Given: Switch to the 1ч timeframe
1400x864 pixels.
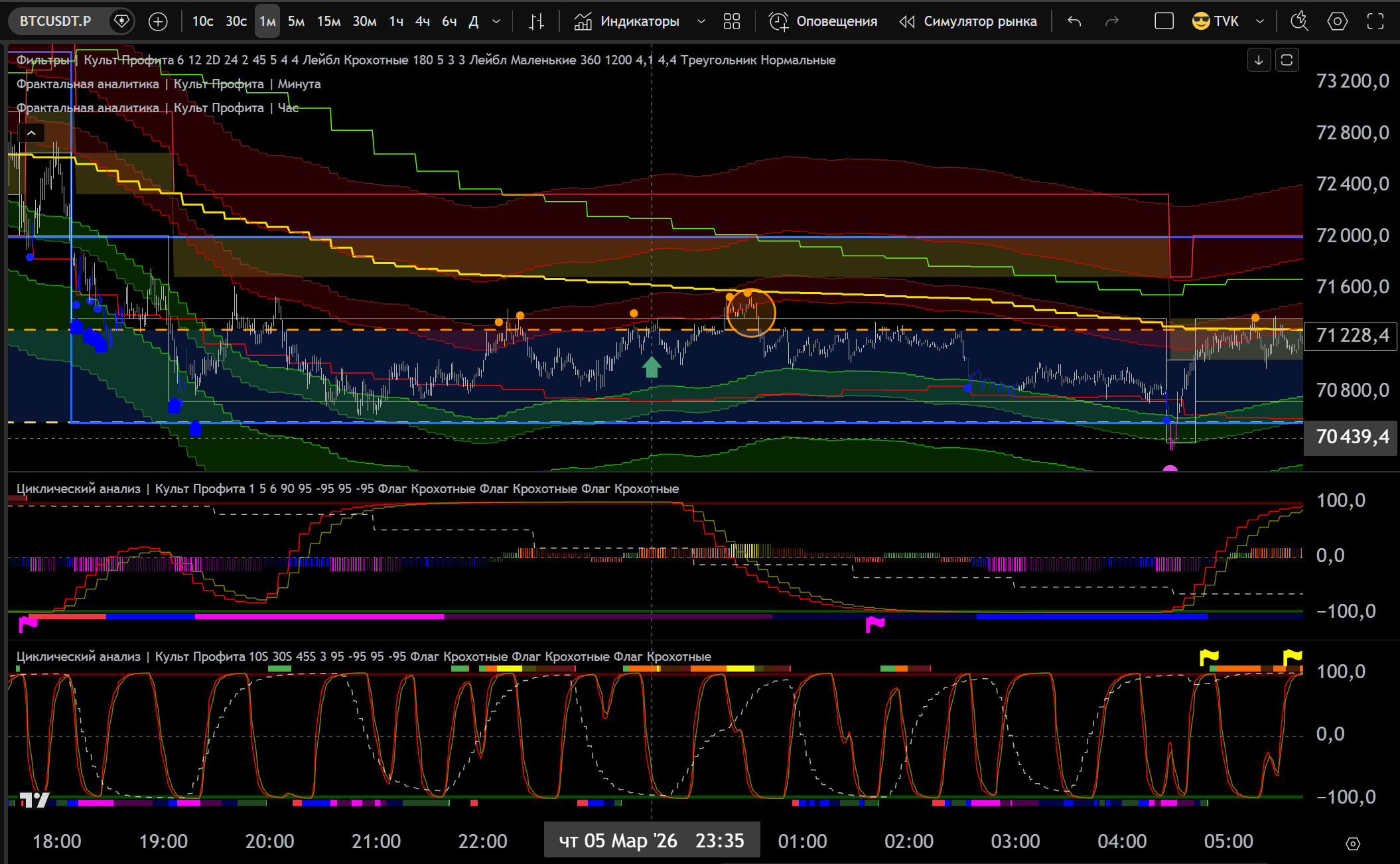Looking at the screenshot, I should (x=396, y=21).
